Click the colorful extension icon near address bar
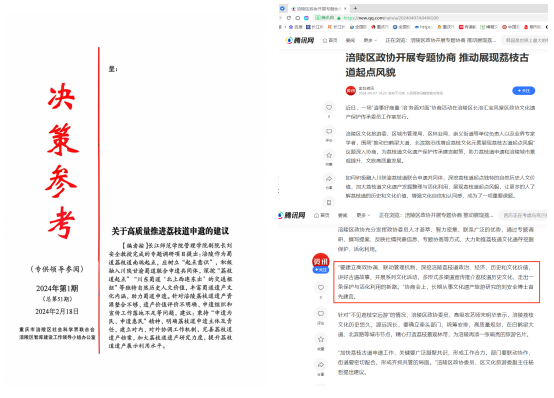 306,18
